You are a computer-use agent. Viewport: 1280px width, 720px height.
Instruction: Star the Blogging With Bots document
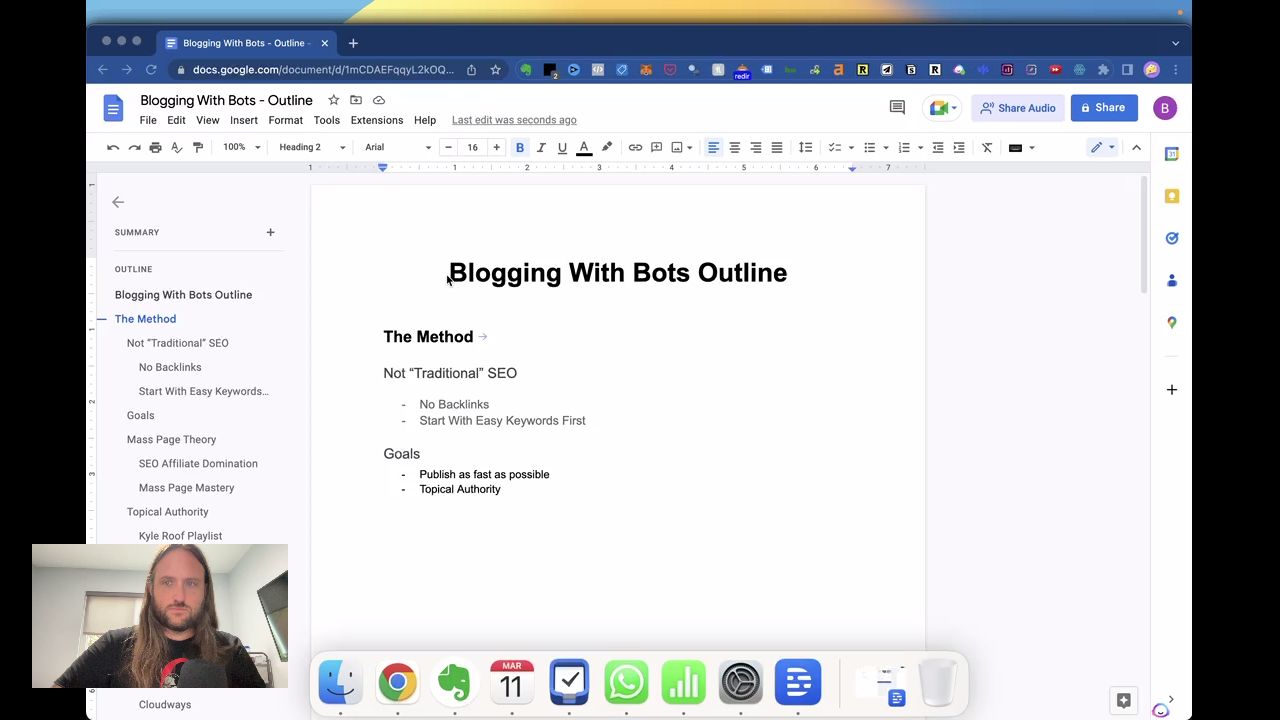tap(333, 100)
